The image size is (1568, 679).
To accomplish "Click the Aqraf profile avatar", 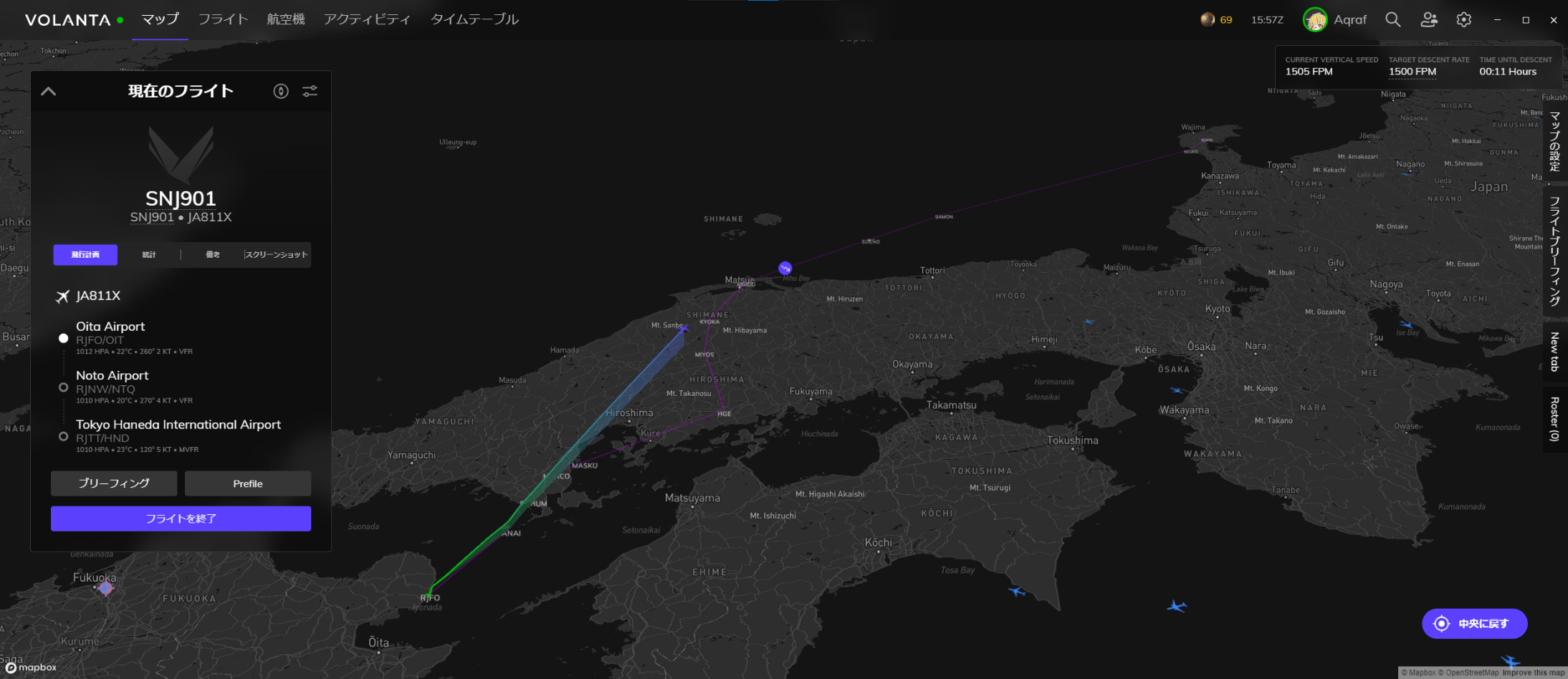I will 1314,20.
